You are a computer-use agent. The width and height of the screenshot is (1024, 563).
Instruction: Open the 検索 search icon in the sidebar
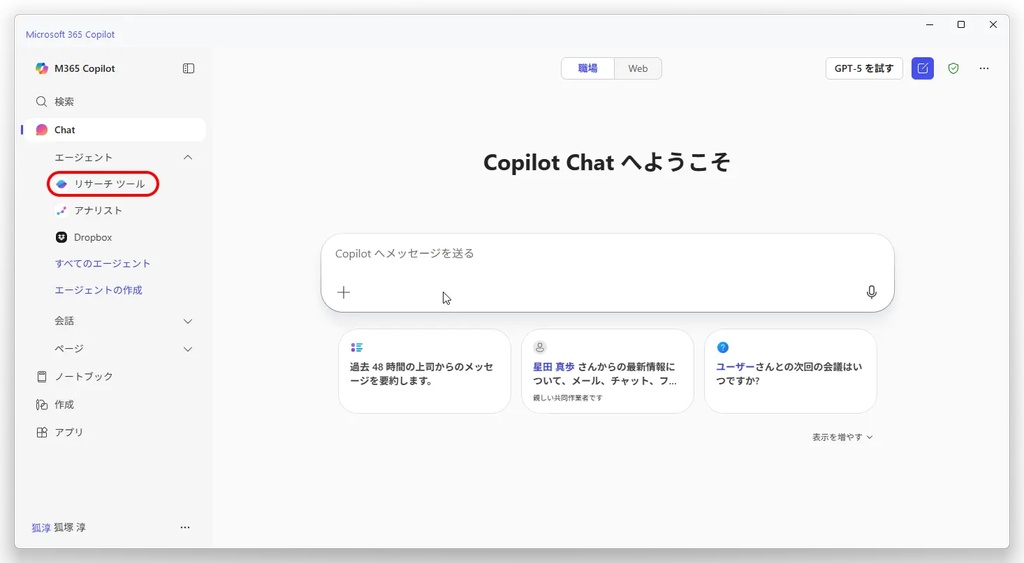point(41,101)
